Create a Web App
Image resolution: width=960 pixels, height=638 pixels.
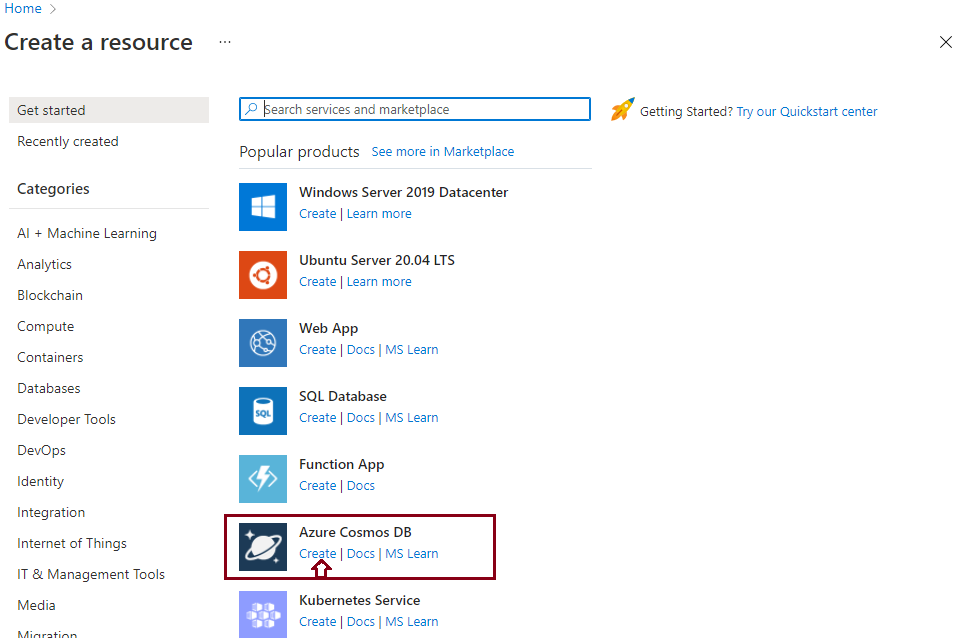coord(318,350)
